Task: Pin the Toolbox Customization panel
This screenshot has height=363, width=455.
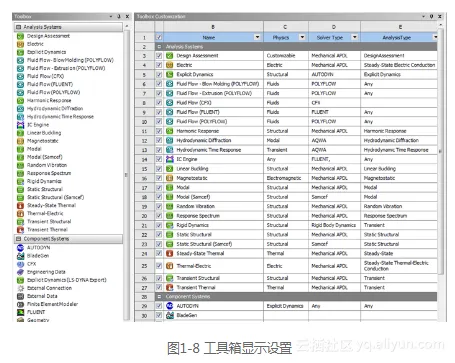Action: coord(431,16)
